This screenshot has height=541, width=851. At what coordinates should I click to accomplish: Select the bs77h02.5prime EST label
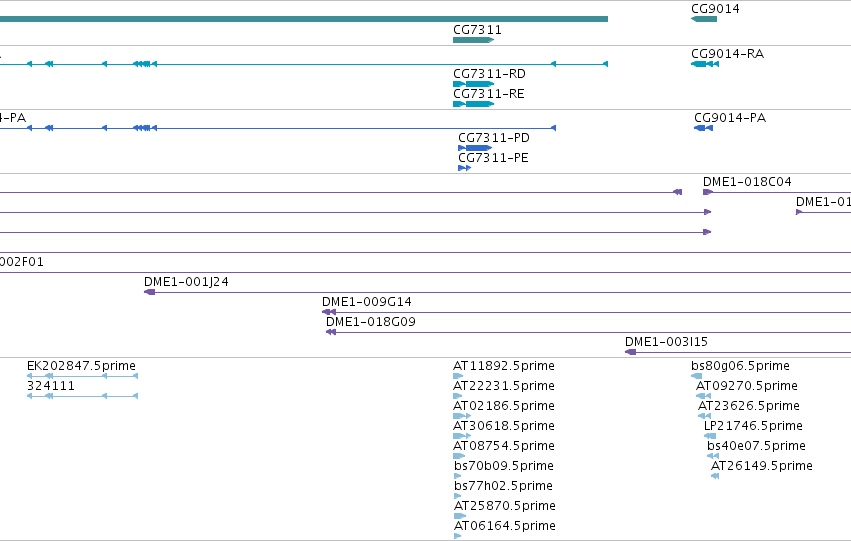(x=503, y=486)
